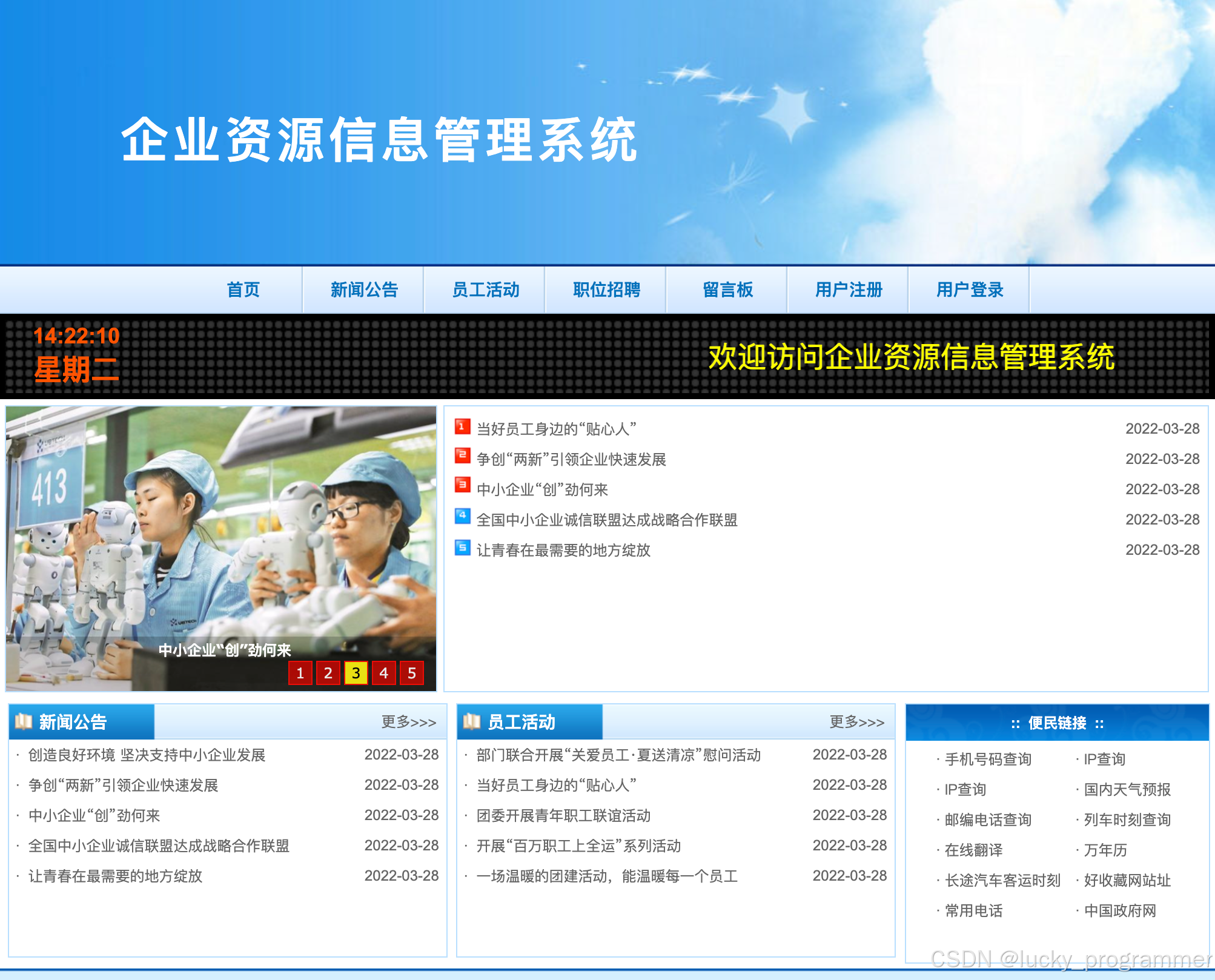Screen dimensions: 1215x980
Task: Click blue number 5 news rank icon
Action: click(462, 548)
